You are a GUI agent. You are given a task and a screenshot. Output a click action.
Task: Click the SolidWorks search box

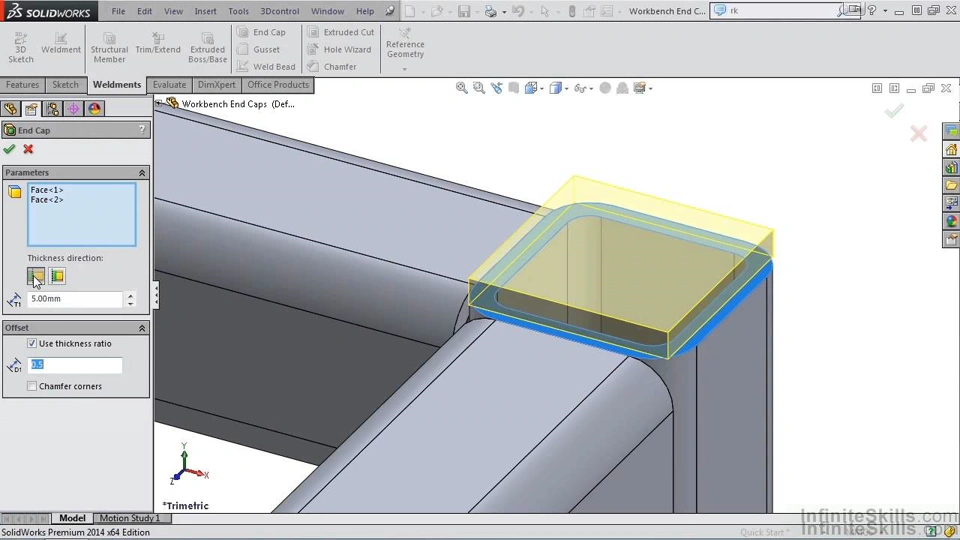click(778, 10)
